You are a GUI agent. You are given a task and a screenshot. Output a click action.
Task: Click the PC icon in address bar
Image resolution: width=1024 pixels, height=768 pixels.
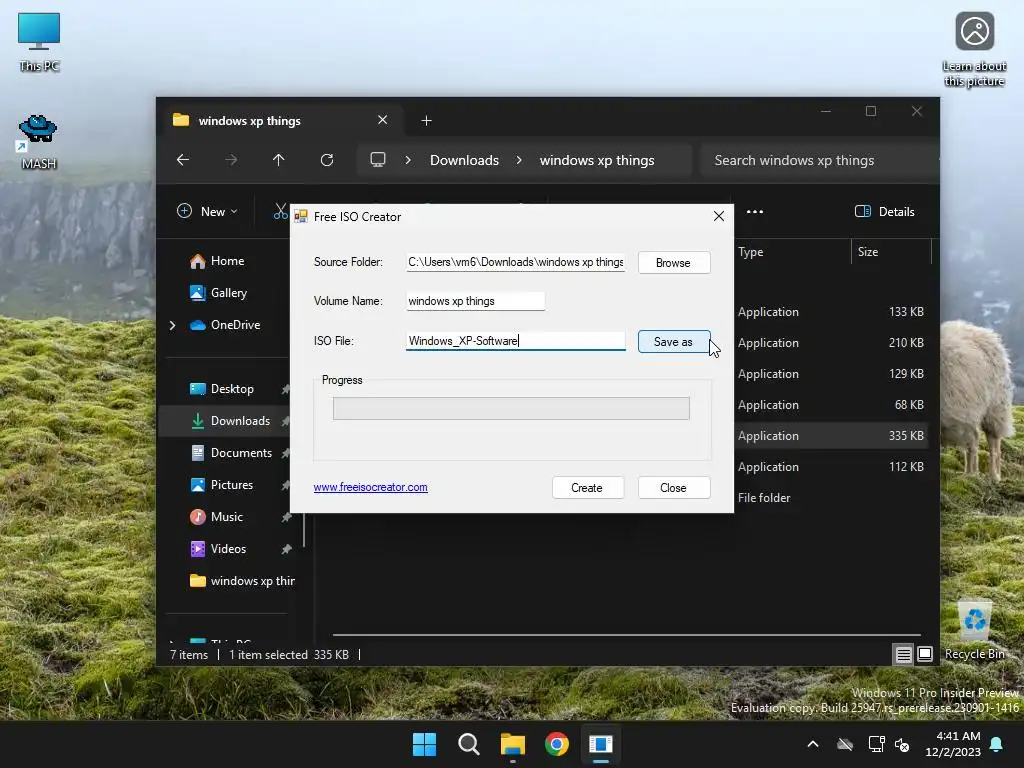(377, 160)
